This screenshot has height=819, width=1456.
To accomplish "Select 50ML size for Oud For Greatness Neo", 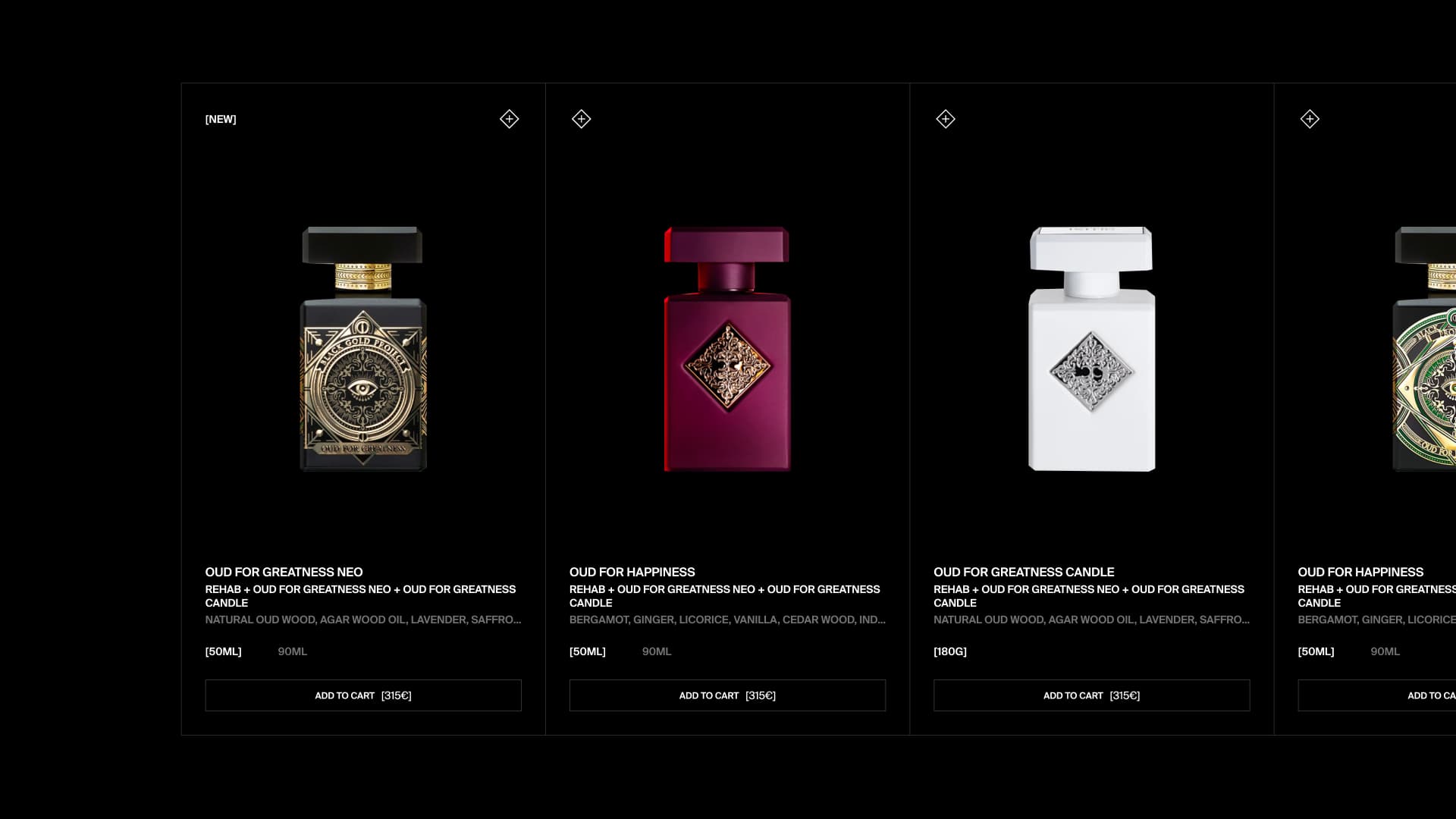I will (x=223, y=651).
